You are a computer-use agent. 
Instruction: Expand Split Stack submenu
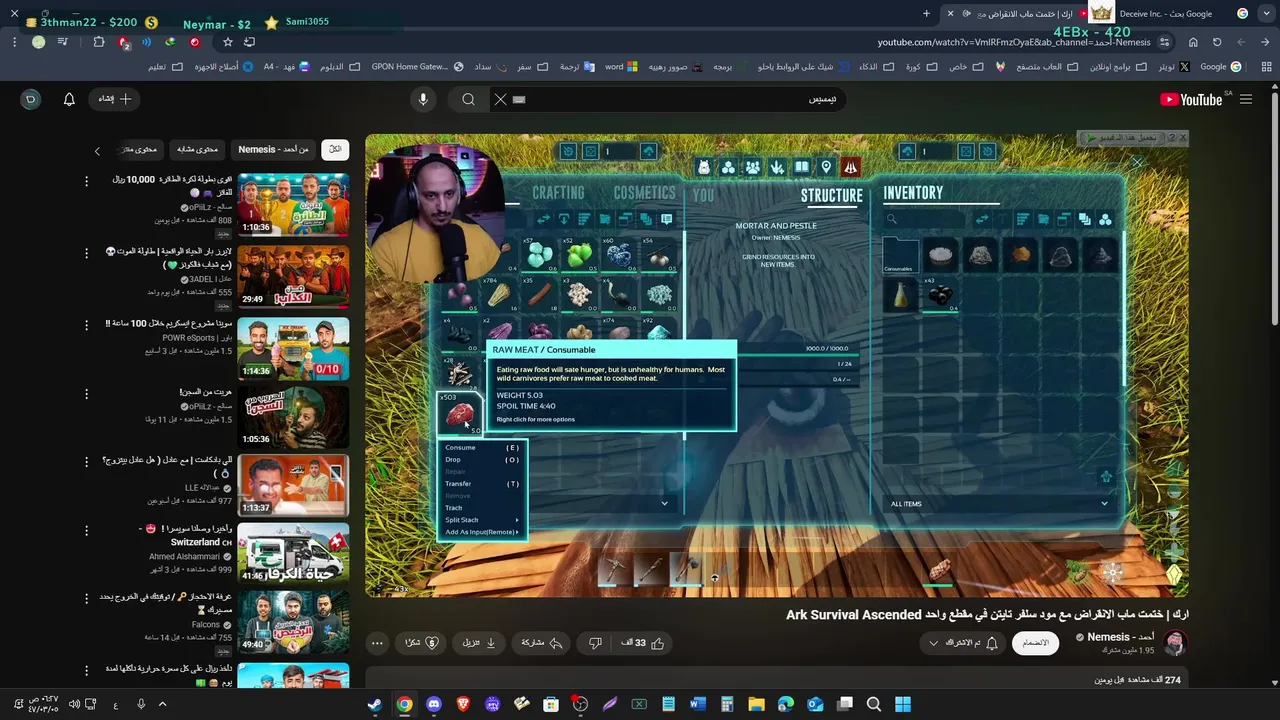[482, 520]
